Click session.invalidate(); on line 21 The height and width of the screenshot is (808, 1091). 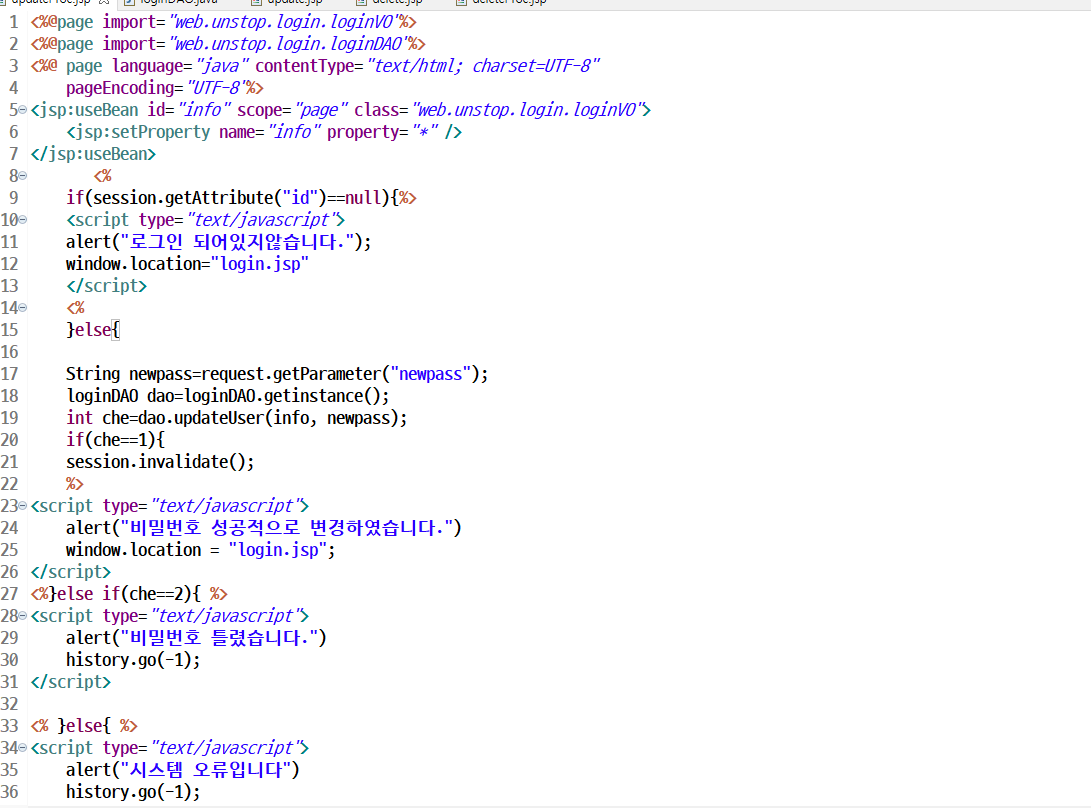(160, 463)
